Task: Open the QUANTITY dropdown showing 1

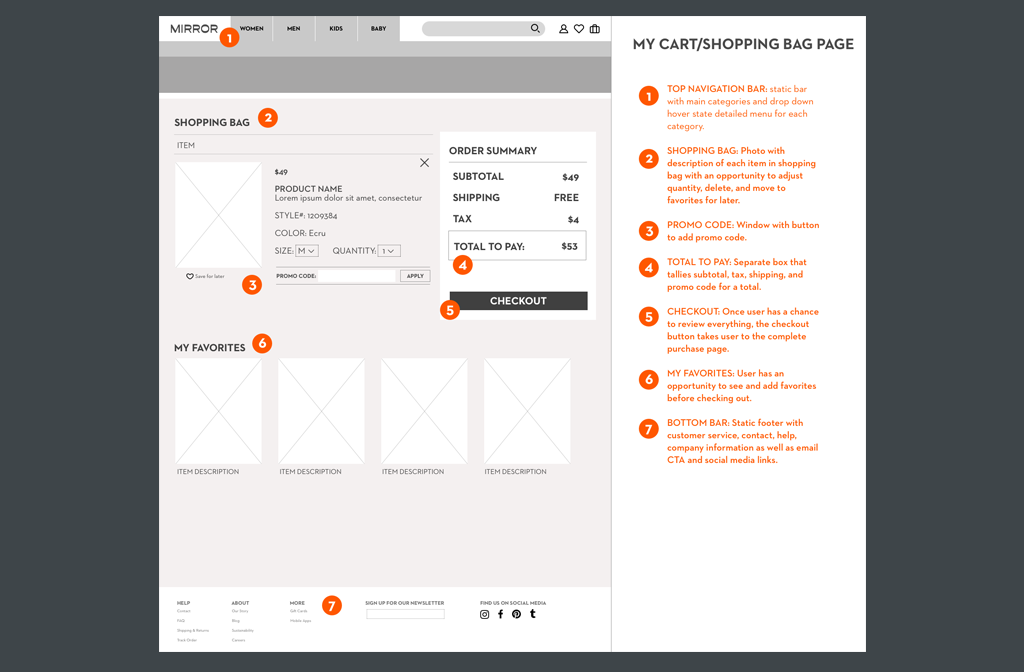Action: coord(389,251)
